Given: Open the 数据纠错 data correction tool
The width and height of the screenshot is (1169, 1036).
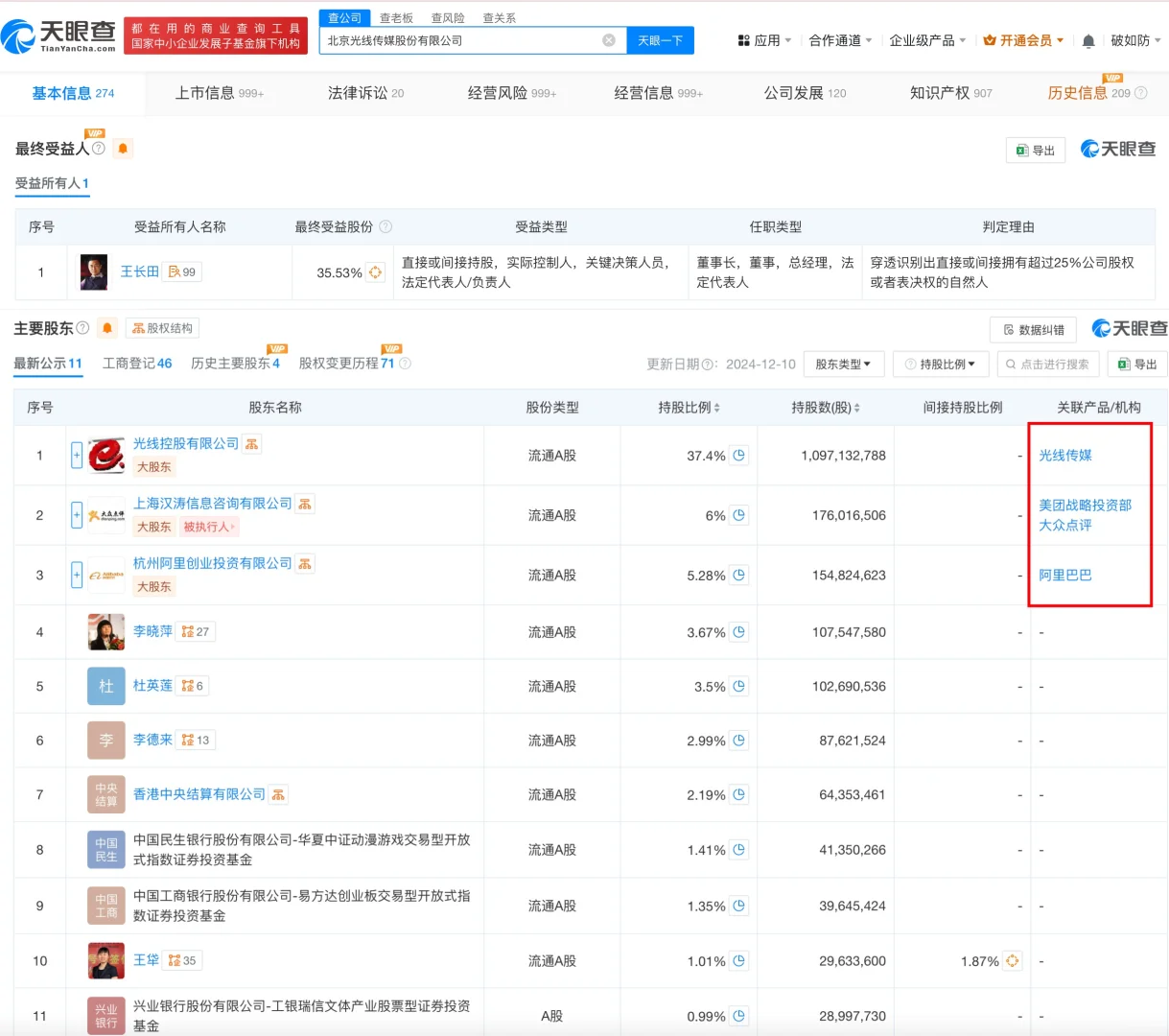Looking at the screenshot, I should pos(1032,329).
